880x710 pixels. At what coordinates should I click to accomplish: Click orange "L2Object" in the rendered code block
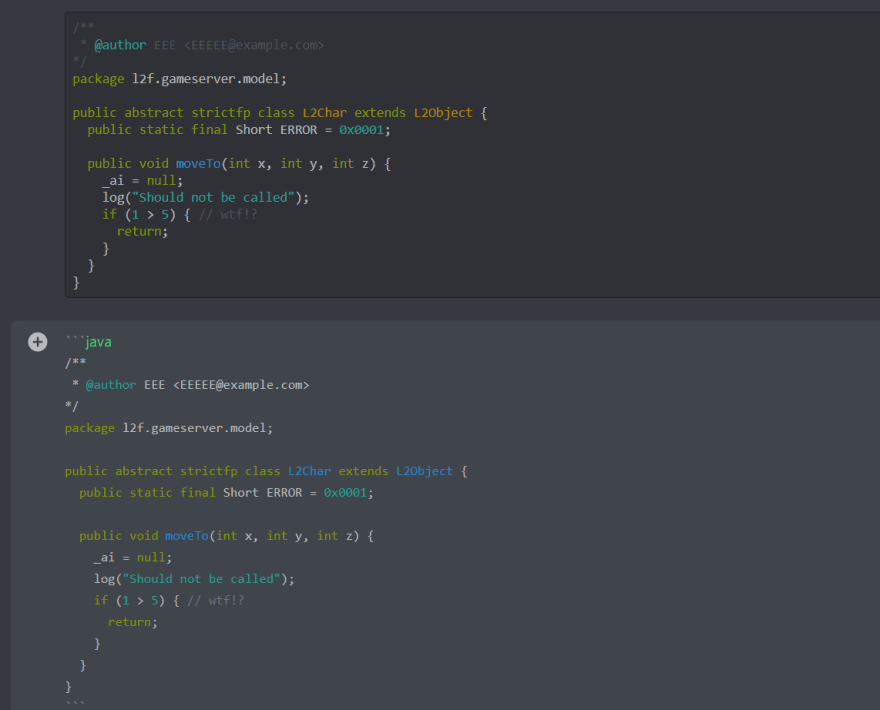pos(443,113)
